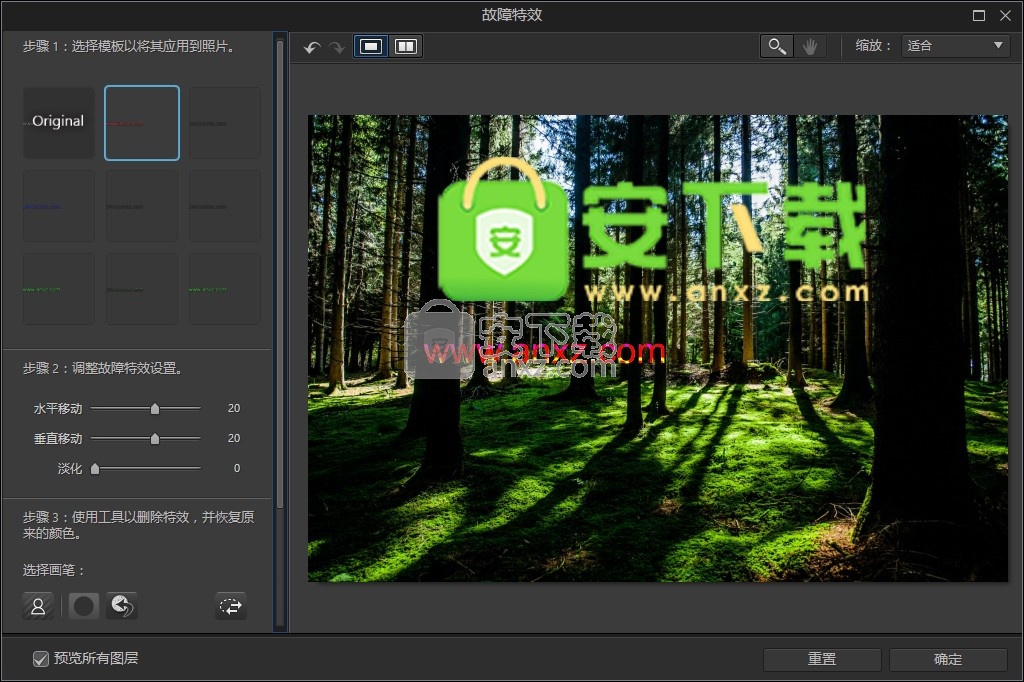Viewport: 1024px width, 682px height.
Task: Open the 缩放 zoom dropdown
Action: coord(955,46)
